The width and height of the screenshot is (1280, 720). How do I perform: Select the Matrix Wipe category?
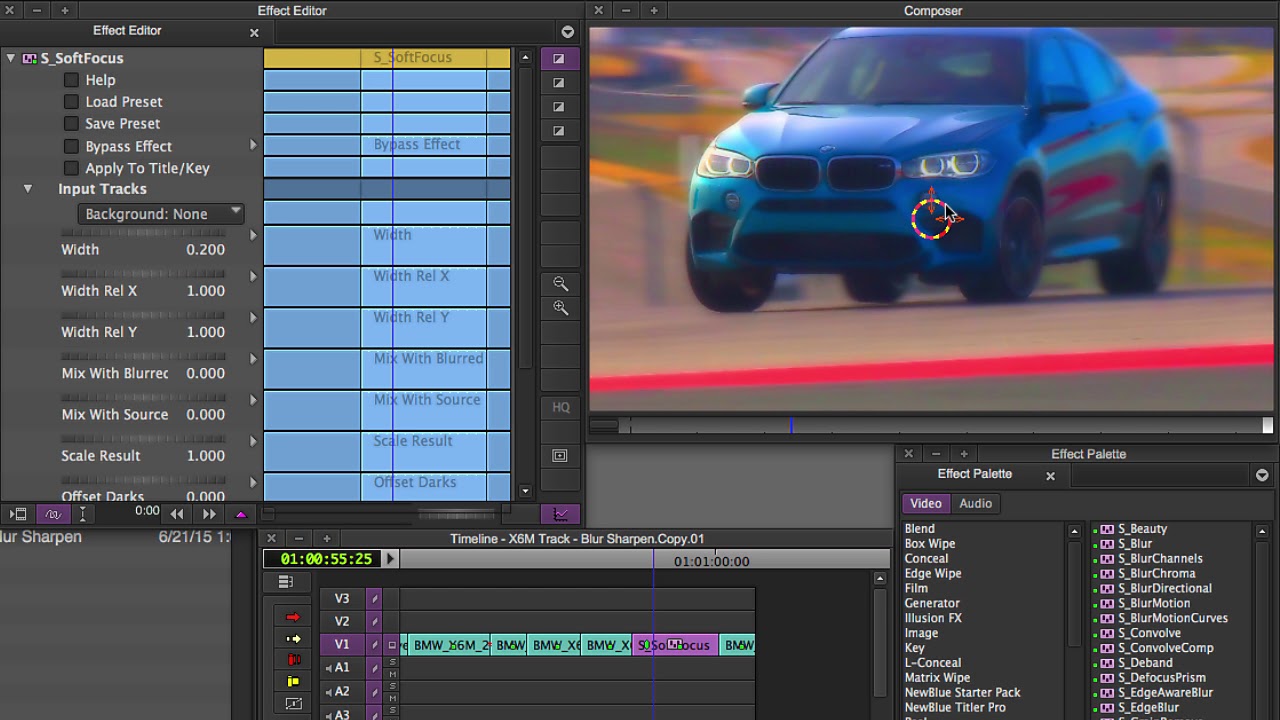pos(937,677)
